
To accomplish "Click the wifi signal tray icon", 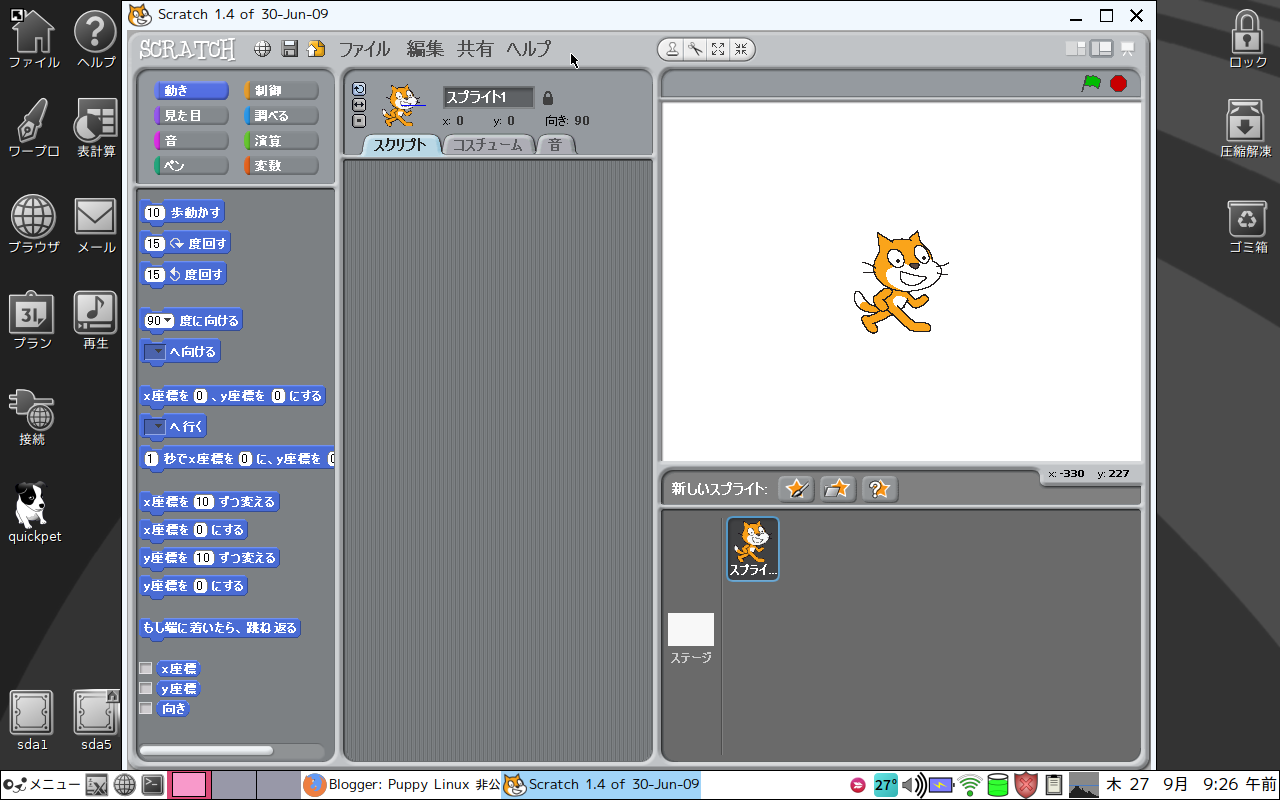I will 969,785.
